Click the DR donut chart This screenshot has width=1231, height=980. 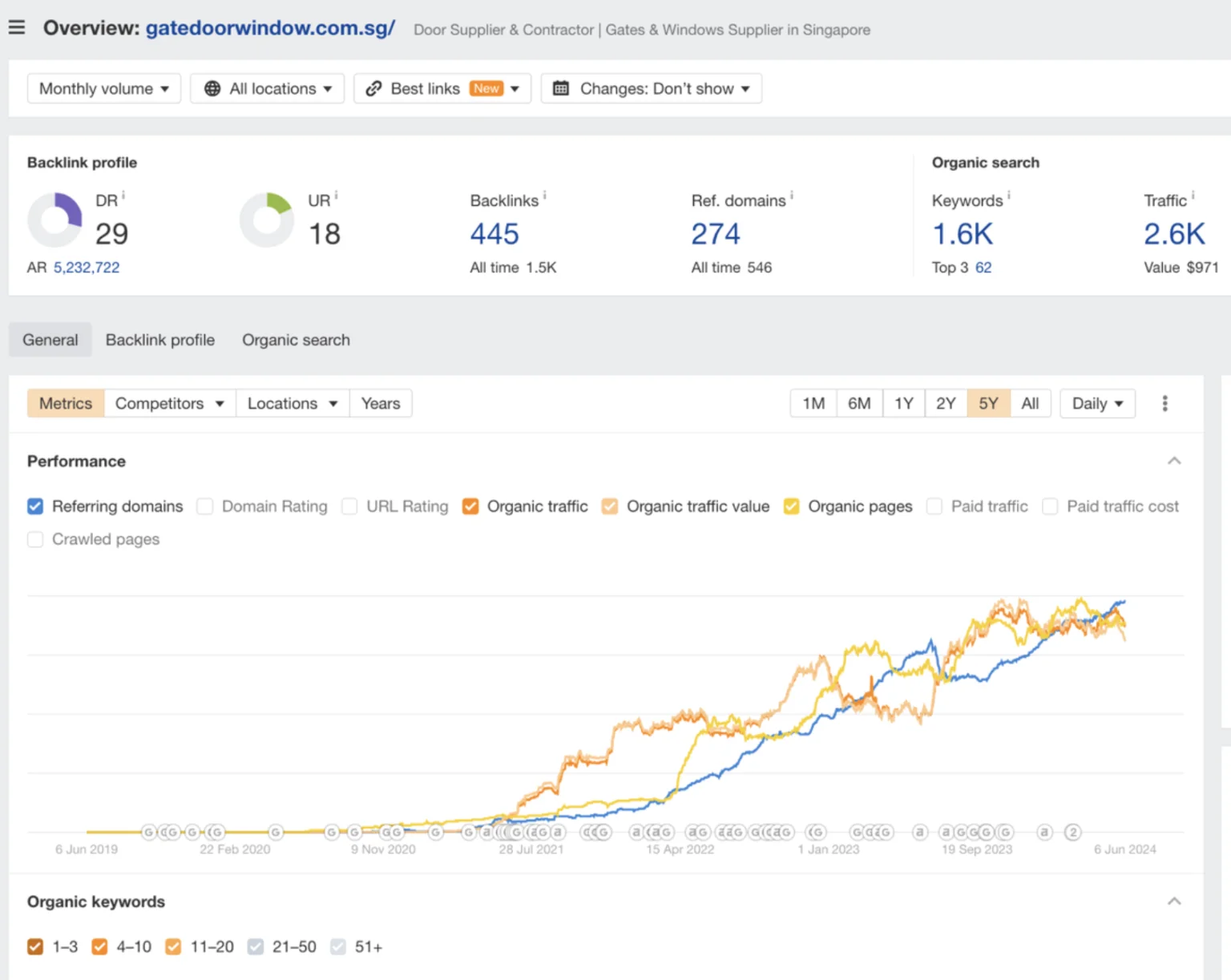pos(55,220)
